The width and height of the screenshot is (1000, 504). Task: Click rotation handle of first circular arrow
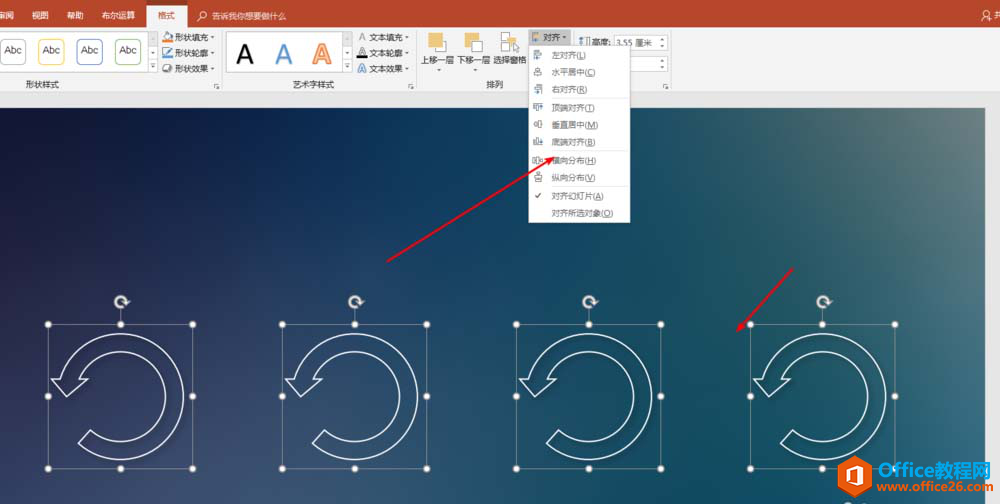click(x=121, y=301)
